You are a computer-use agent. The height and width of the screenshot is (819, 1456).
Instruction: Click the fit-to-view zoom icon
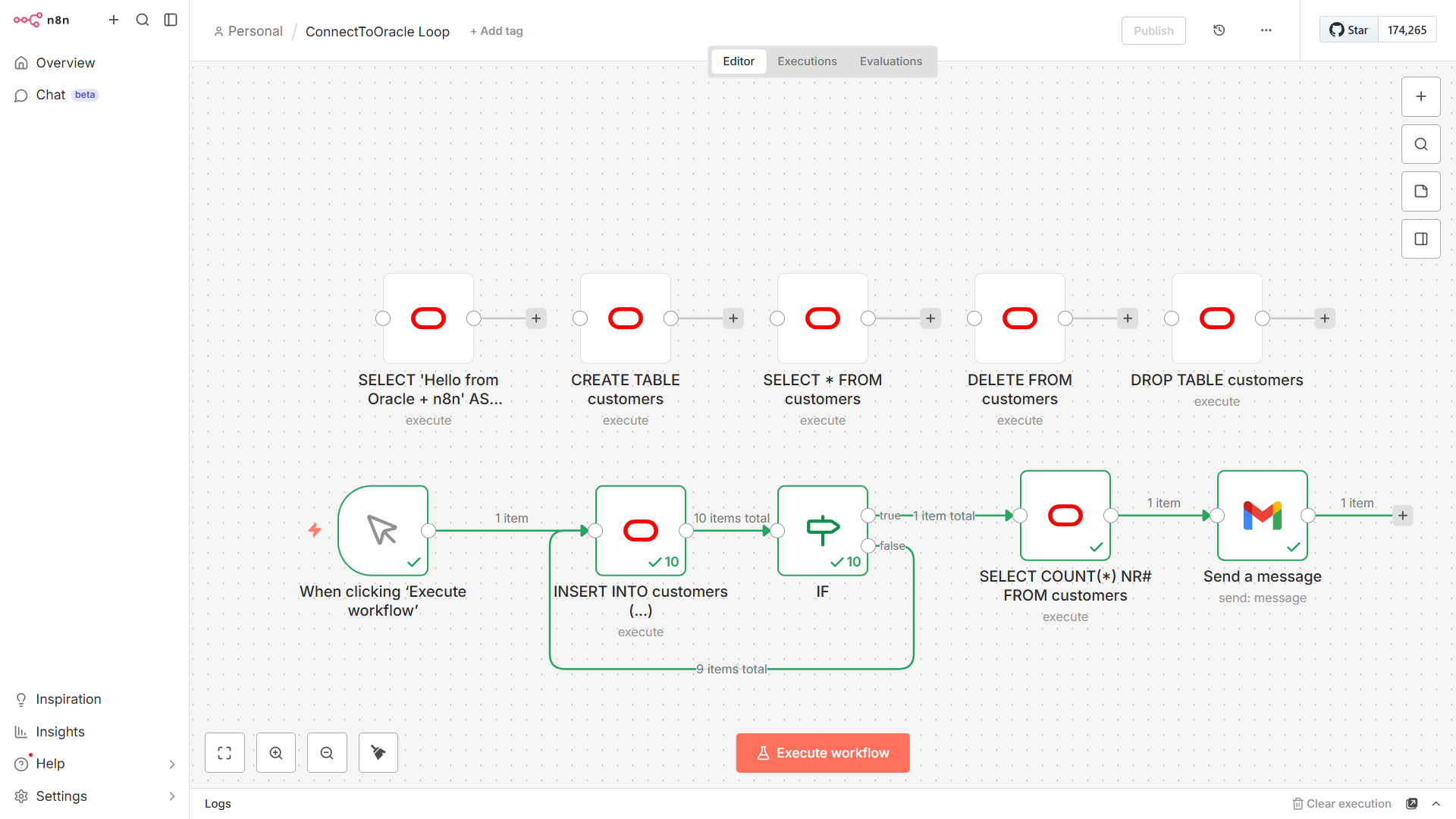pyautogui.click(x=224, y=753)
